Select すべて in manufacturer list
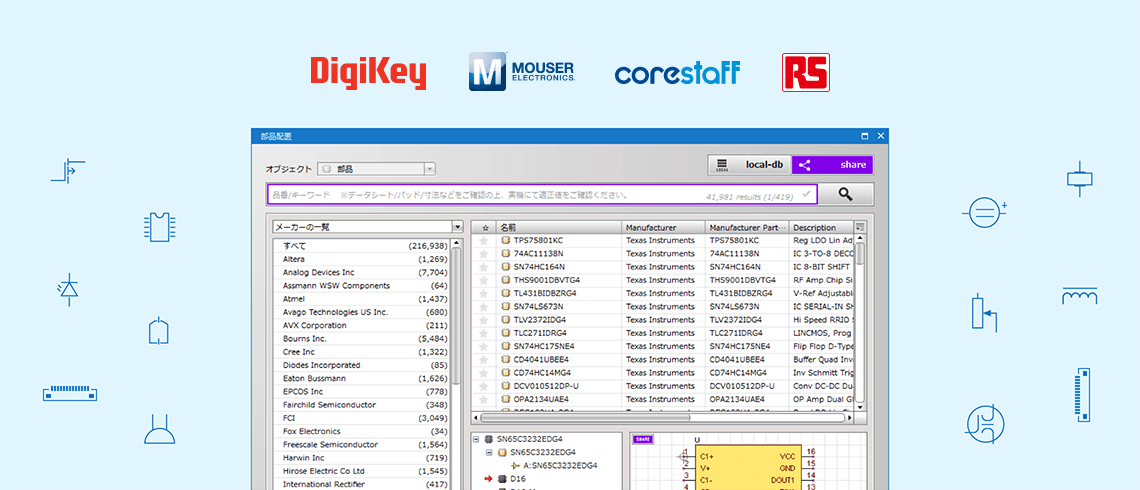The width and height of the screenshot is (1140, 490). point(362,246)
